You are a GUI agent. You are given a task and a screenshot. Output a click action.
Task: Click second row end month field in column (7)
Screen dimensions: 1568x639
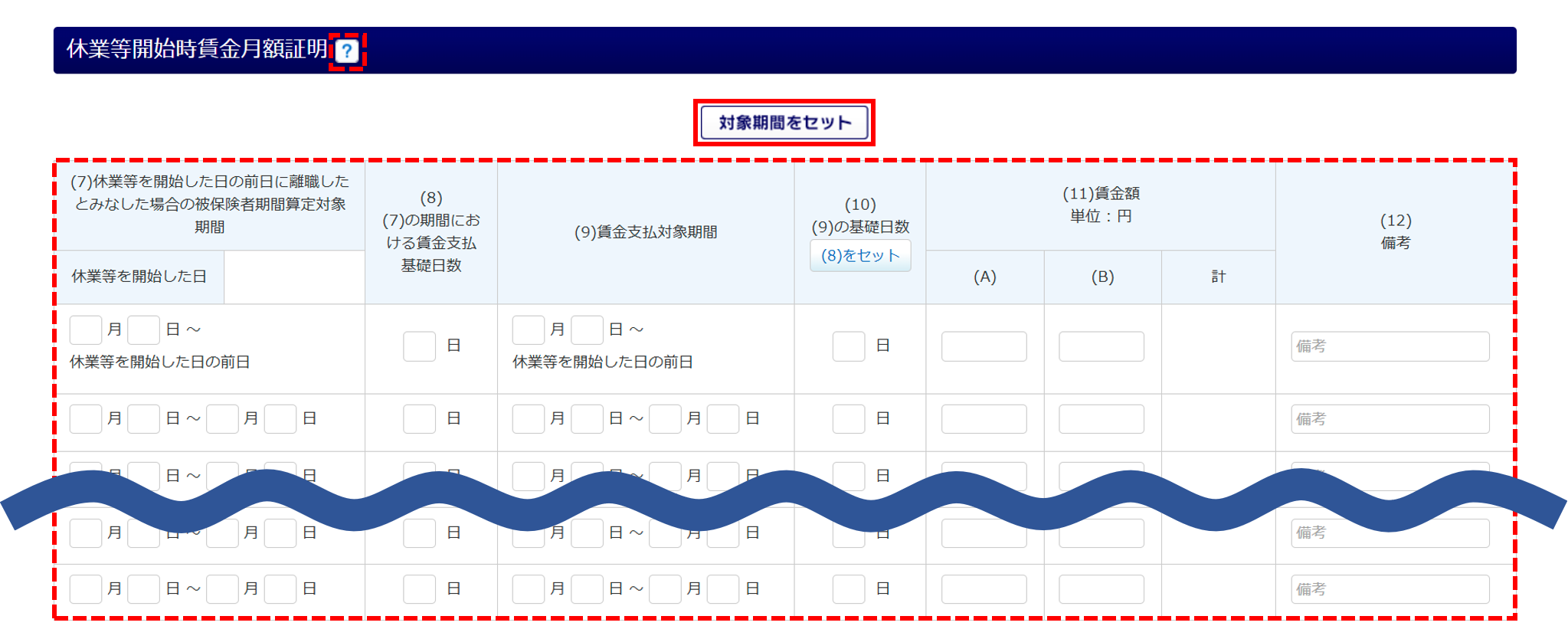pos(222,419)
